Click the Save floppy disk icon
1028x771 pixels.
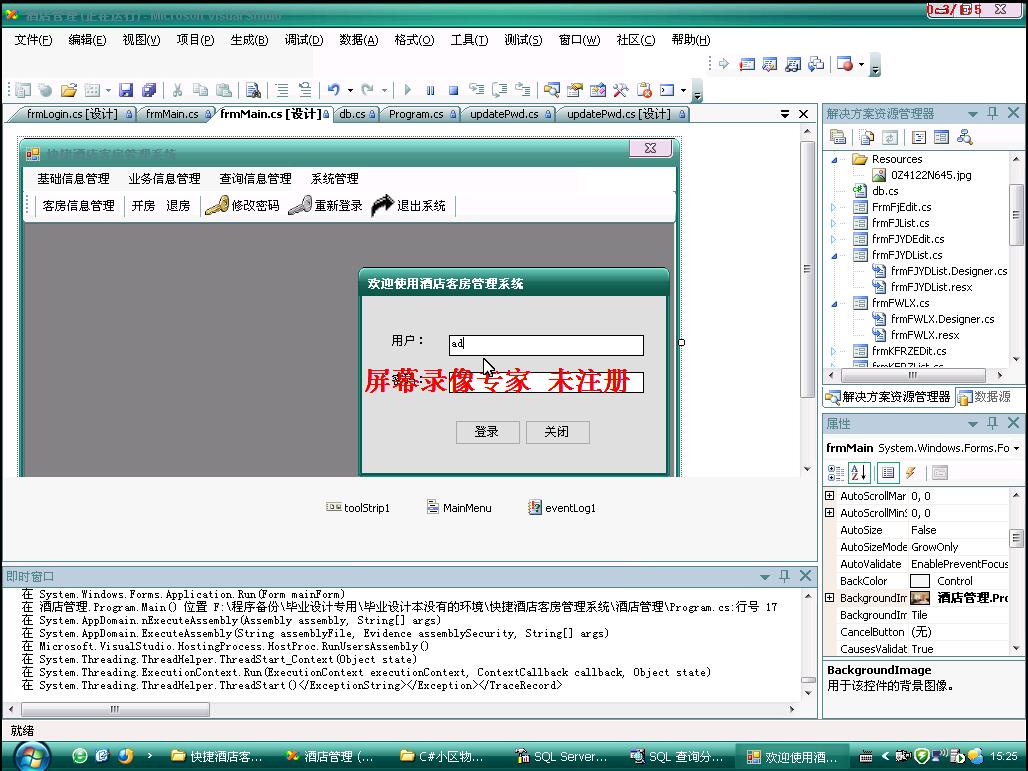[126, 90]
